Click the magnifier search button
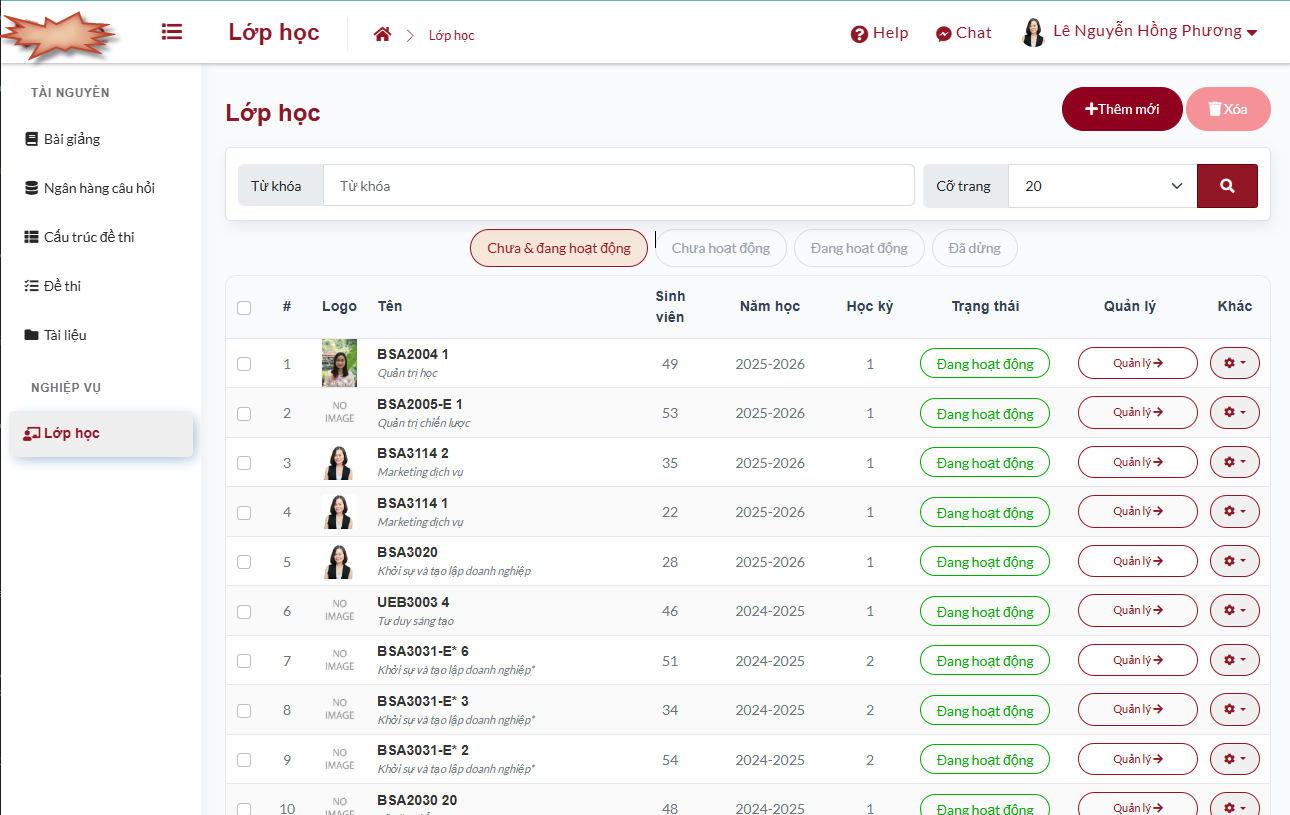 point(1227,186)
